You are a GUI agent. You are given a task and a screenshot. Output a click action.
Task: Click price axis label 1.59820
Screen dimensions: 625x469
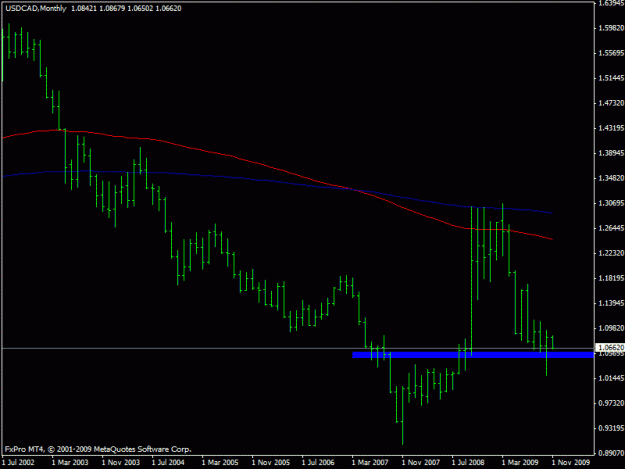pyautogui.click(x=611, y=28)
